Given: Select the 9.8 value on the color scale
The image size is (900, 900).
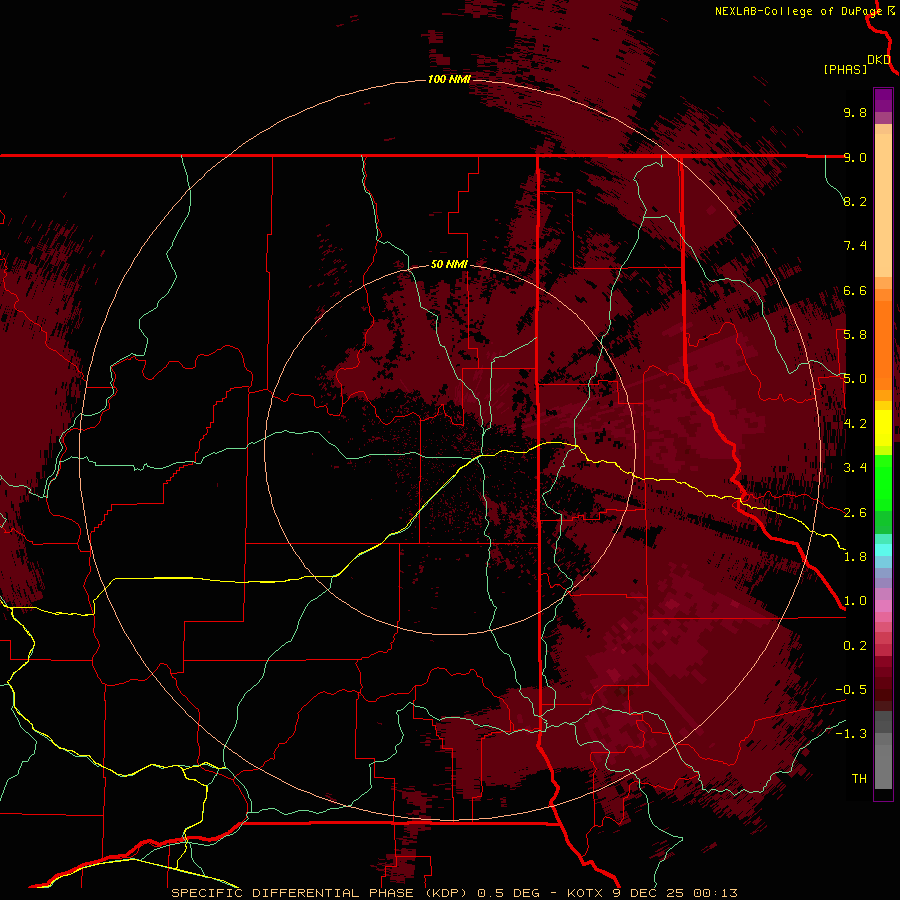Looking at the screenshot, I should pos(855,112).
